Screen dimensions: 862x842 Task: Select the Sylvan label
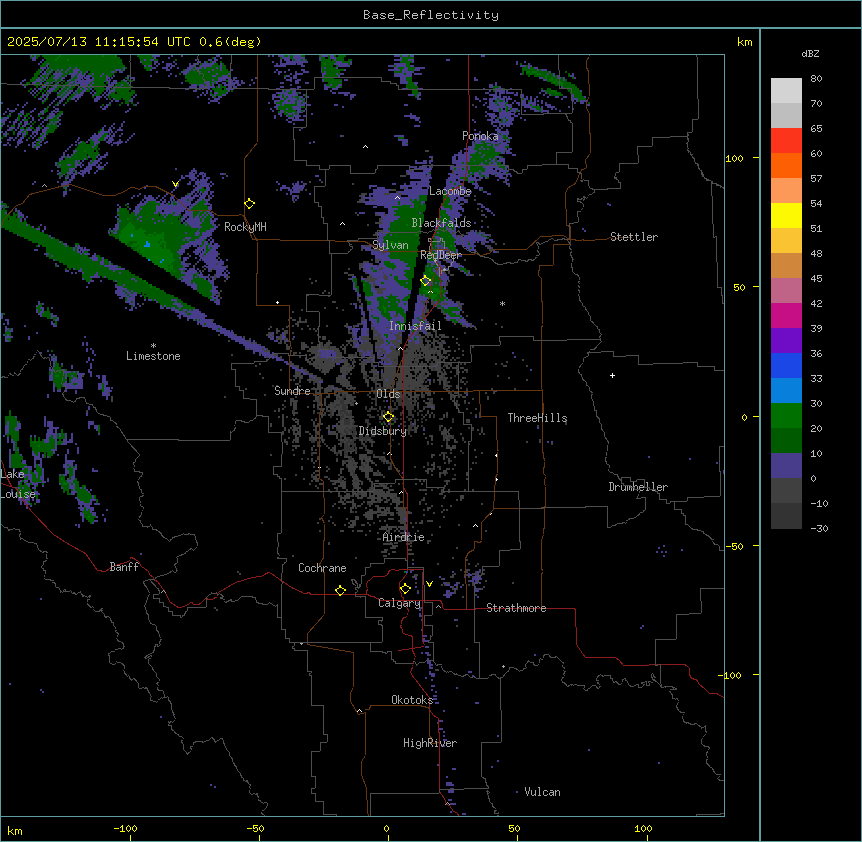pos(390,245)
